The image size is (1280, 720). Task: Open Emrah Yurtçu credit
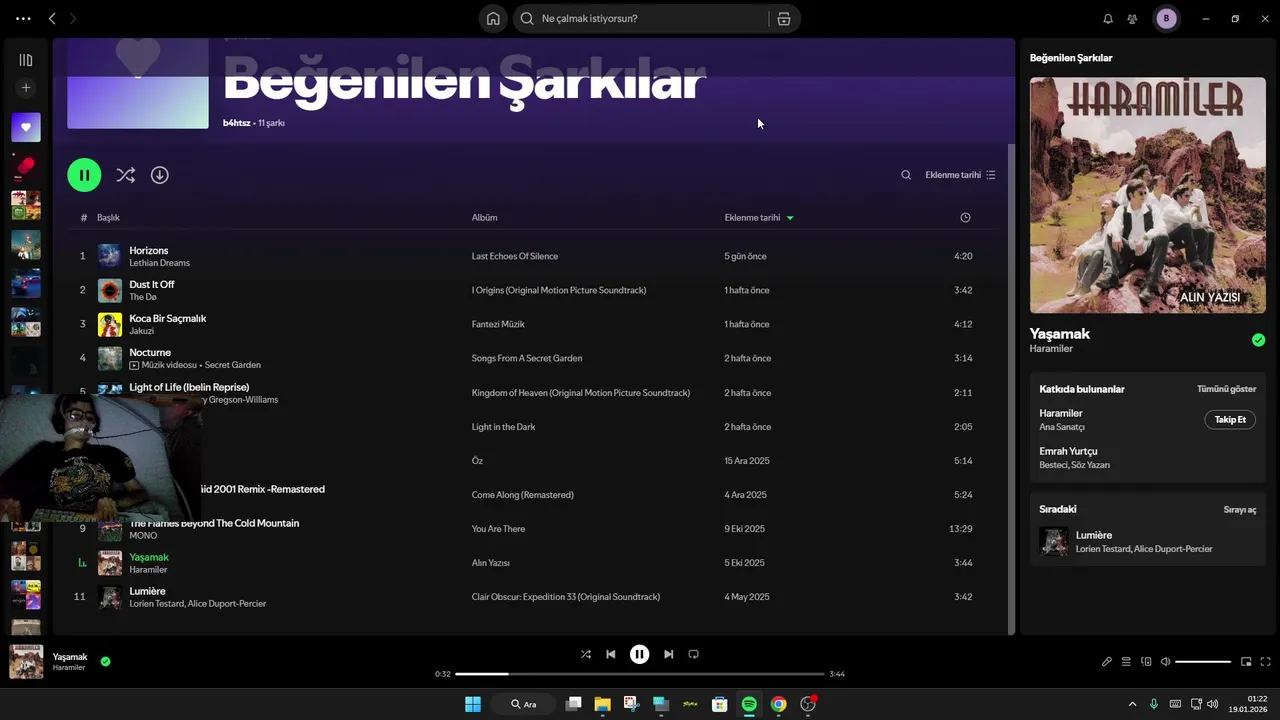click(x=1068, y=451)
